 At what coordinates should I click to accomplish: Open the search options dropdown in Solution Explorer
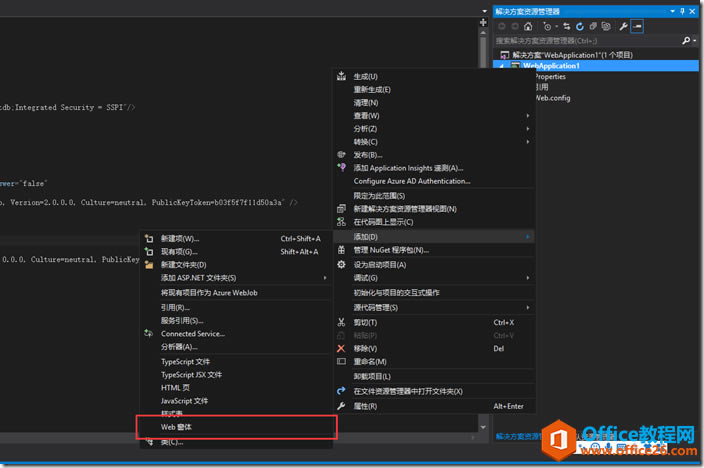click(694, 40)
